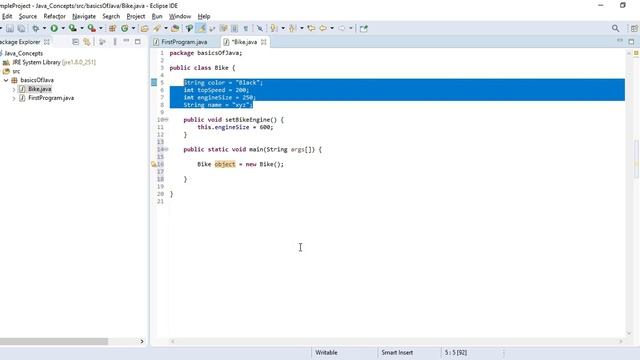This screenshot has width=640, height=360.
Task: Open the Debug dropdown arrow
Action: click(44, 28)
